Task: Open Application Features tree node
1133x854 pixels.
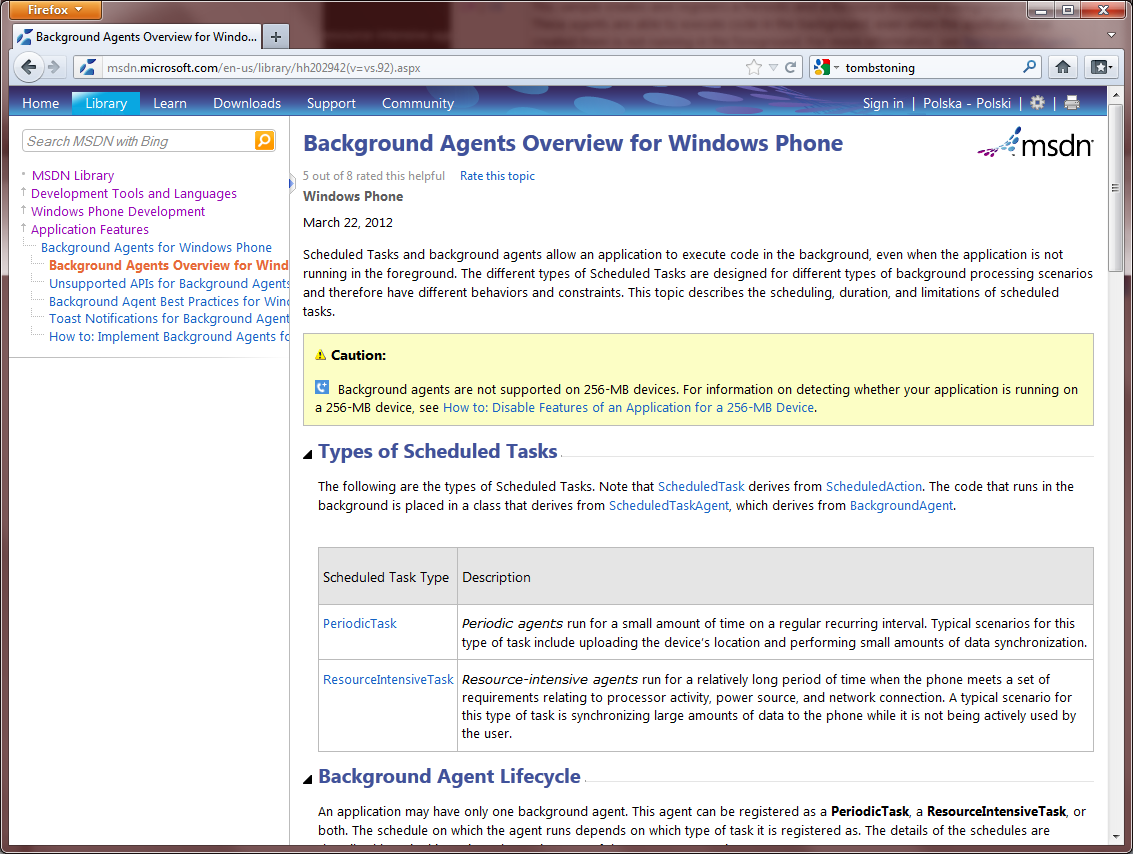Action: [90, 229]
